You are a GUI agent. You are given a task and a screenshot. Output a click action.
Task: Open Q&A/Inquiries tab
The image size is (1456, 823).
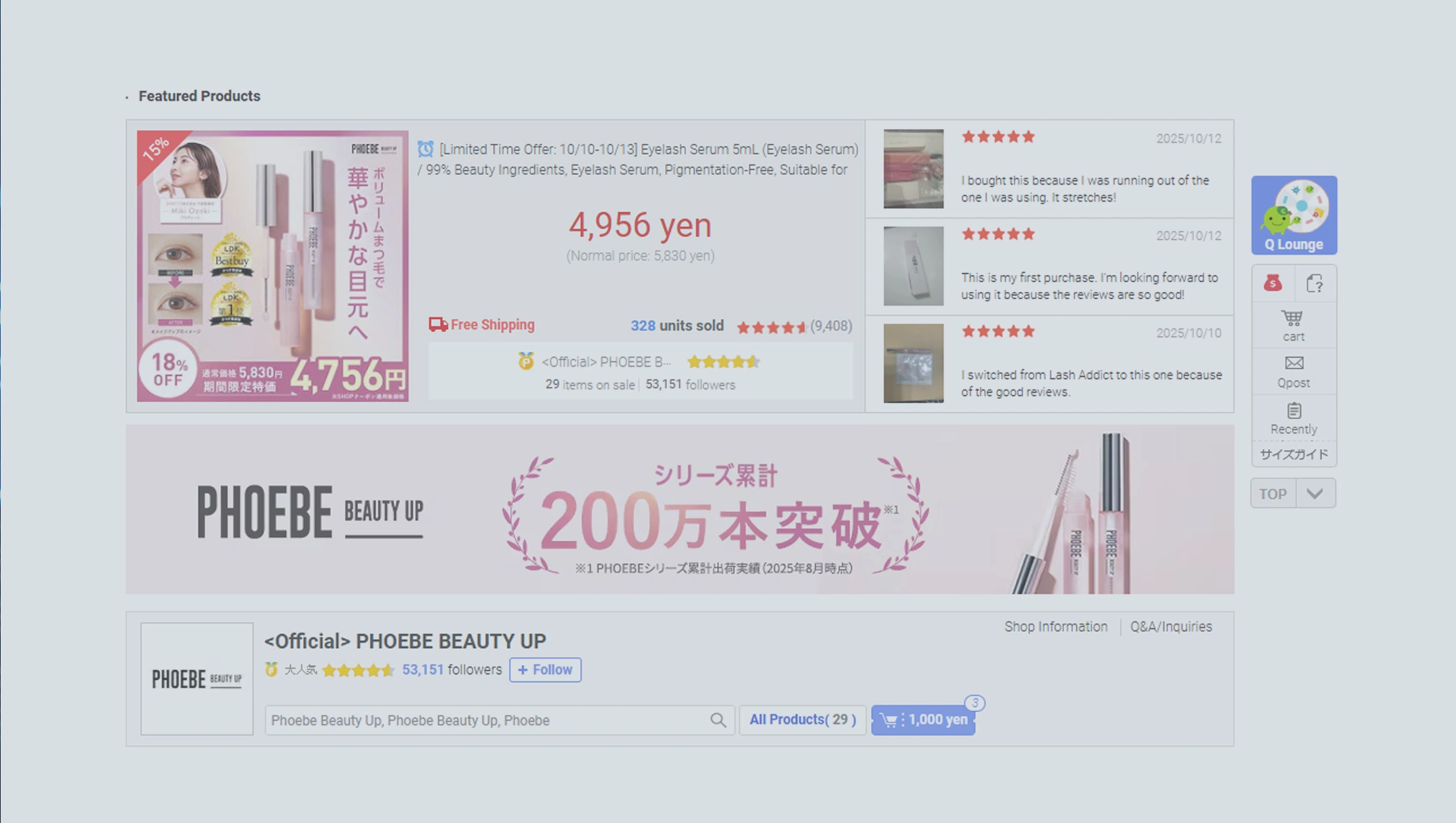pos(1170,627)
